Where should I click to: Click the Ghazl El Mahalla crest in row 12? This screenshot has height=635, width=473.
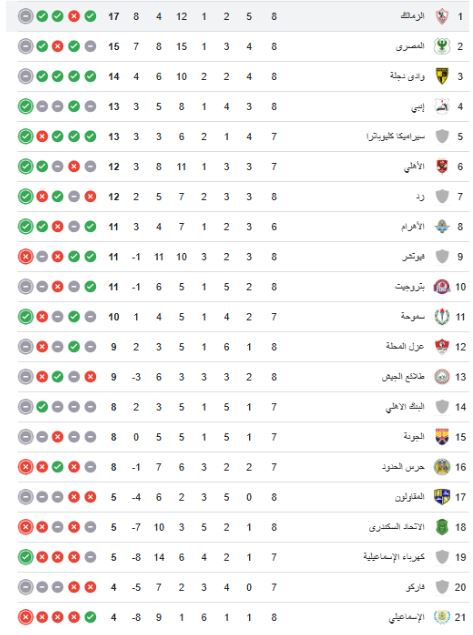coord(442,347)
